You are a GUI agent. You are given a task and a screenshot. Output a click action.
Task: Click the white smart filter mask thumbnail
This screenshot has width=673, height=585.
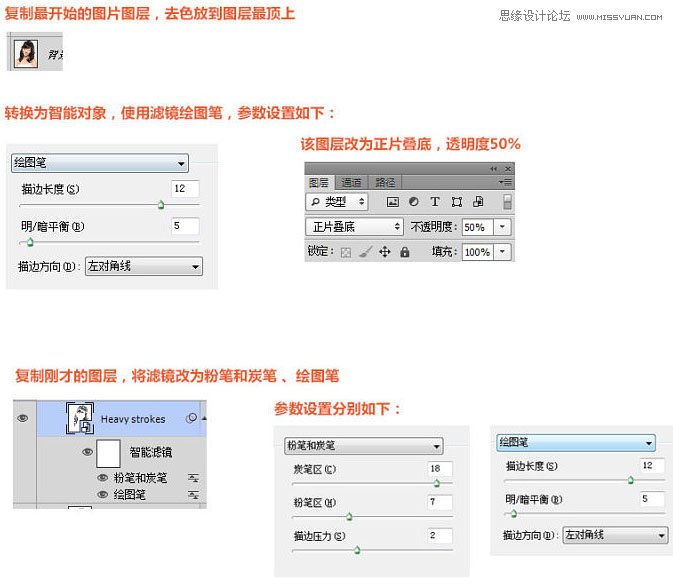click(109, 453)
